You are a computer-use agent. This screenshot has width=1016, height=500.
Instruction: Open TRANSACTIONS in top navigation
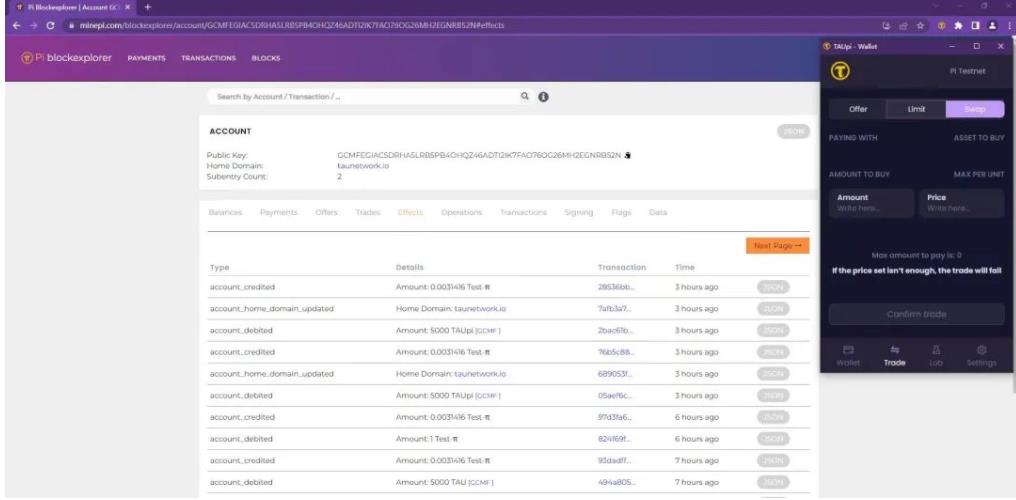click(x=209, y=58)
